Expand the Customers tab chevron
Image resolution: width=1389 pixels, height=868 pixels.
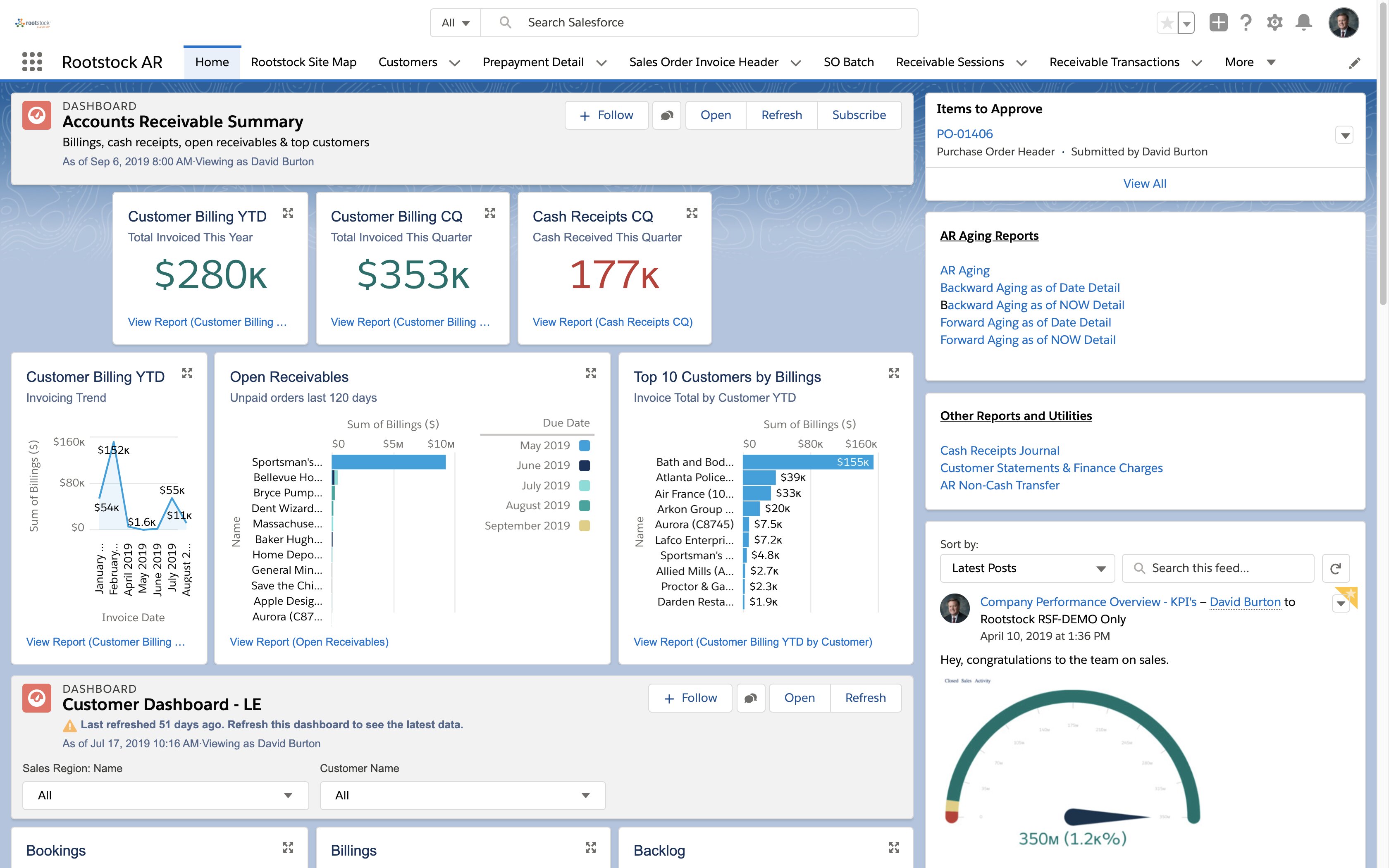pyautogui.click(x=455, y=63)
